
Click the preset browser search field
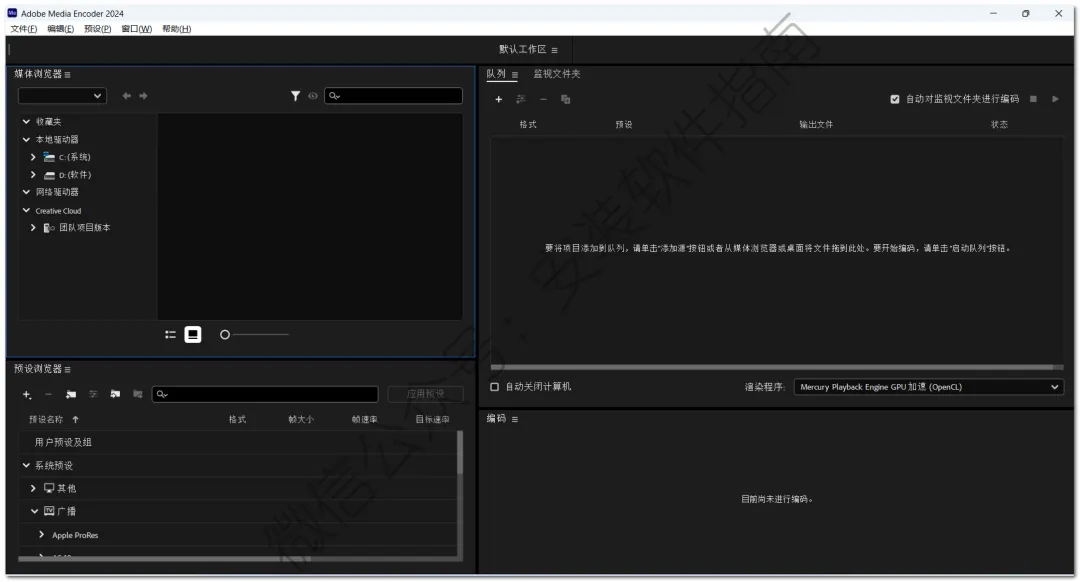coord(265,395)
